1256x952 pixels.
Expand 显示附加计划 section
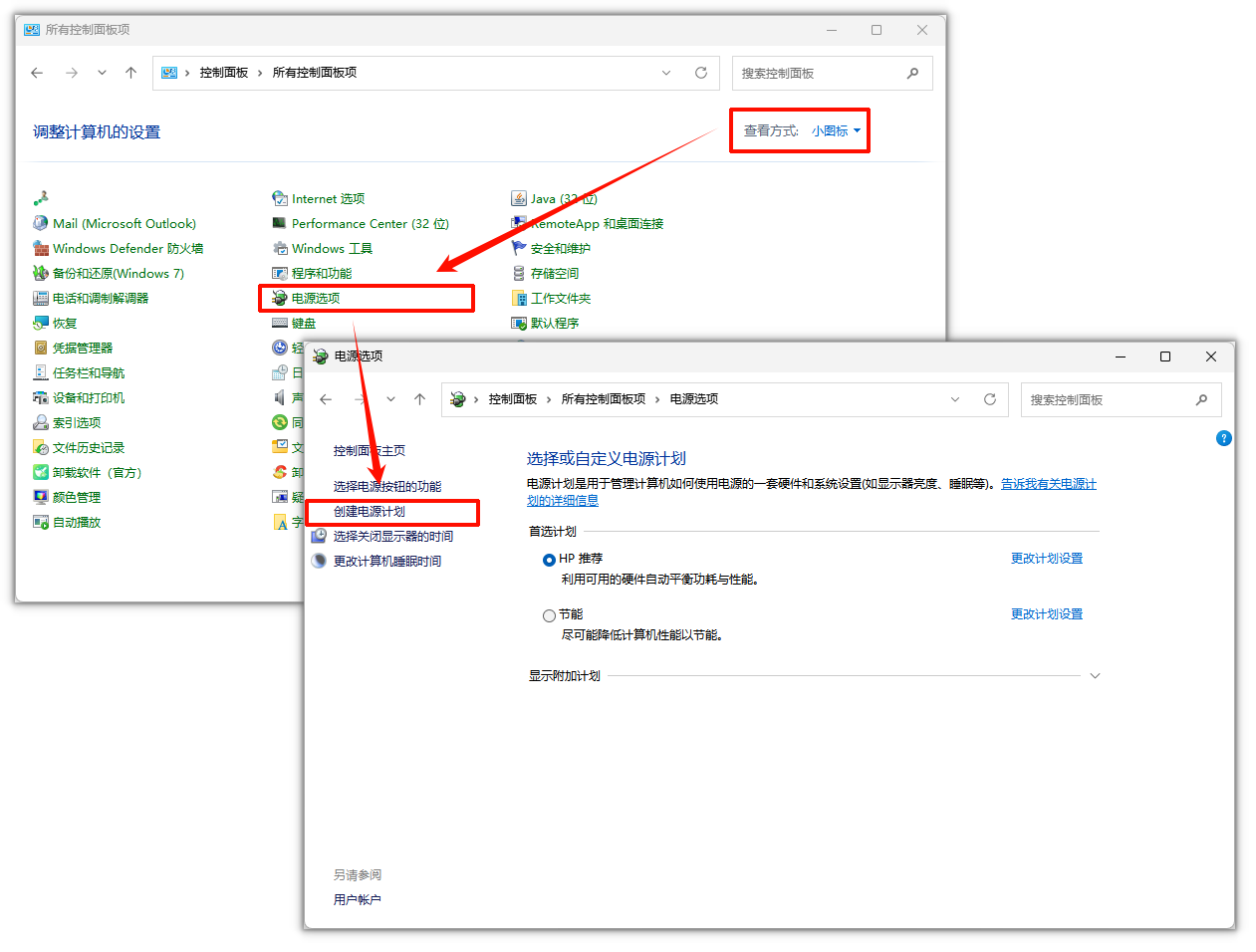coord(1095,676)
